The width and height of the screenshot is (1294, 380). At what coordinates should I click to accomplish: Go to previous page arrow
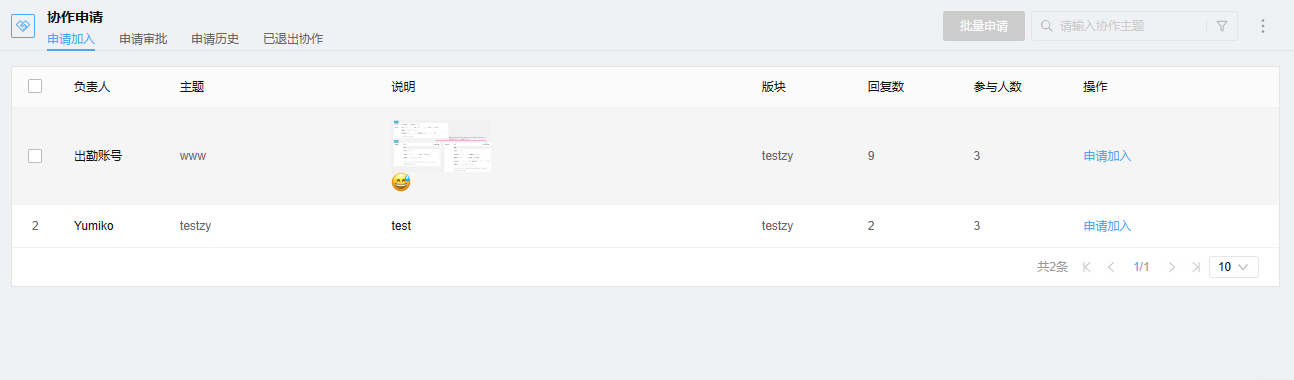[x=1111, y=267]
